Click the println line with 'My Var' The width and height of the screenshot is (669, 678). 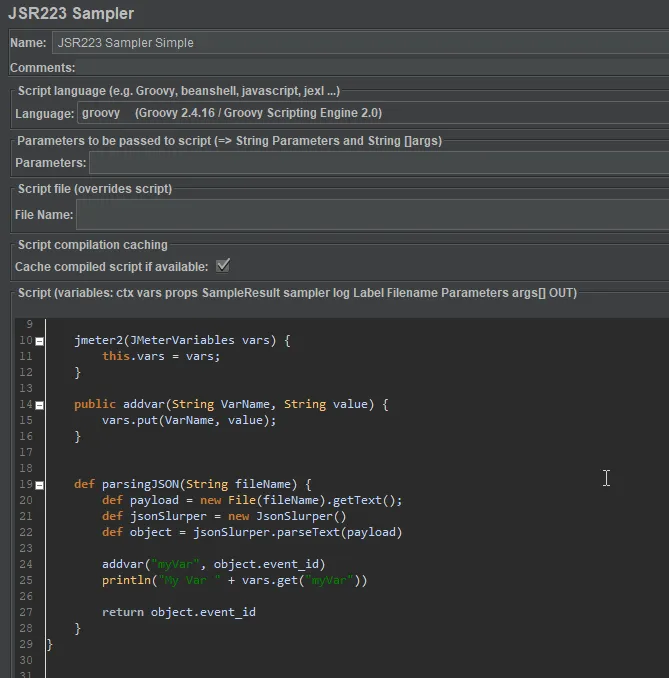pos(234,580)
